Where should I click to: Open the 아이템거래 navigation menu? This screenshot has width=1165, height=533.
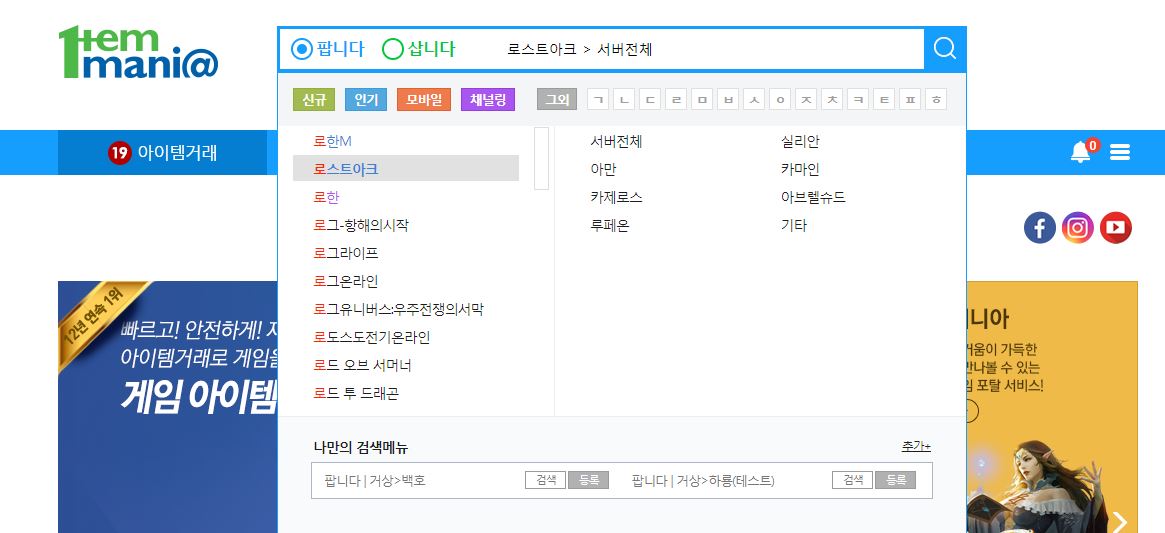pyautogui.click(x=163, y=152)
